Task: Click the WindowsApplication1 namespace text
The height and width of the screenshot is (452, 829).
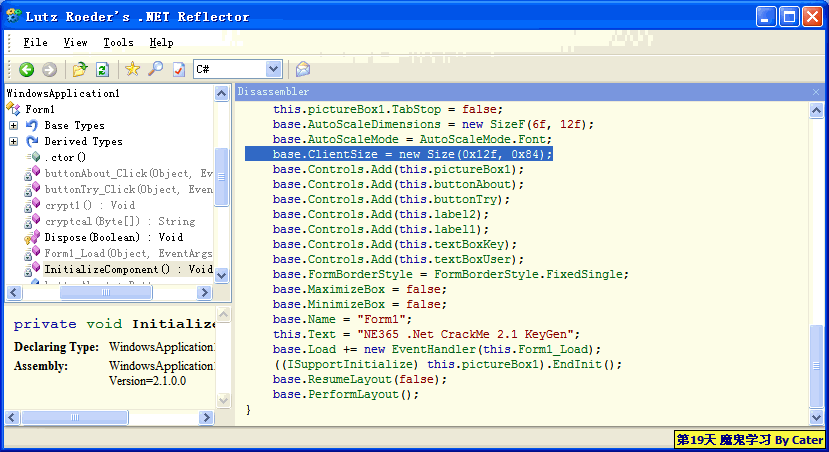Action: [x=63, y=94]
